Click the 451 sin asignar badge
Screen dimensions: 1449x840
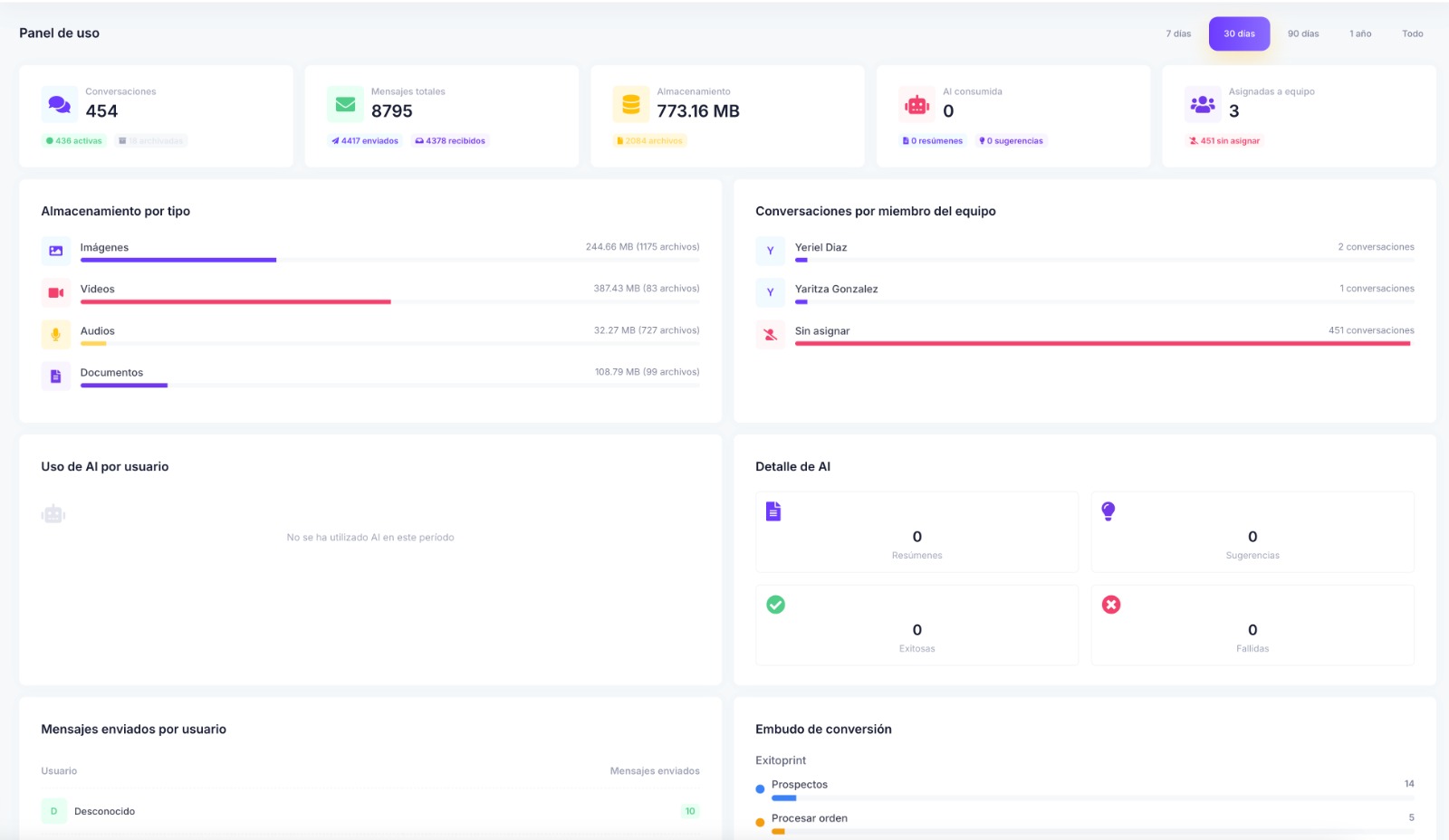tap(1224, 141)
